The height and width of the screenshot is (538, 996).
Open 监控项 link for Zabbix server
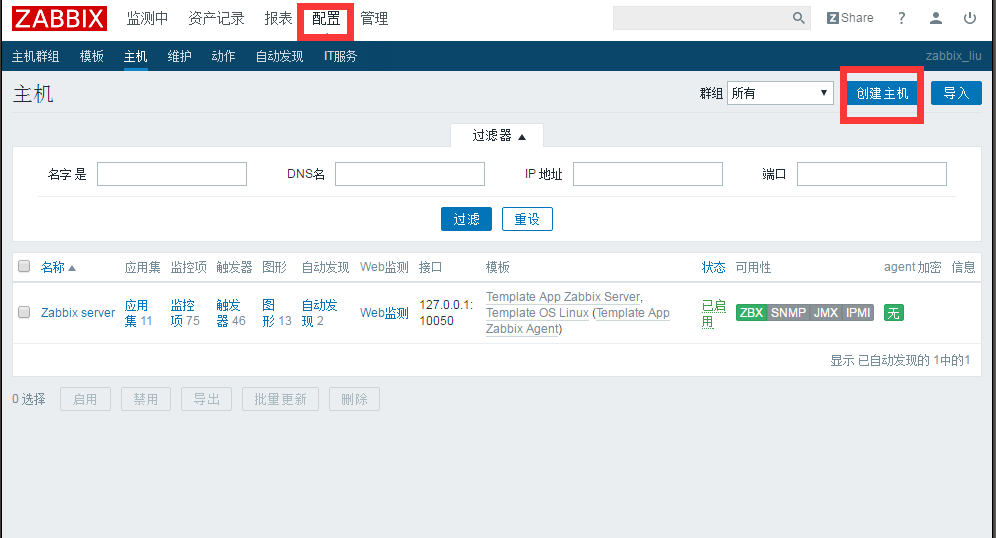click(x=182, y=313)
